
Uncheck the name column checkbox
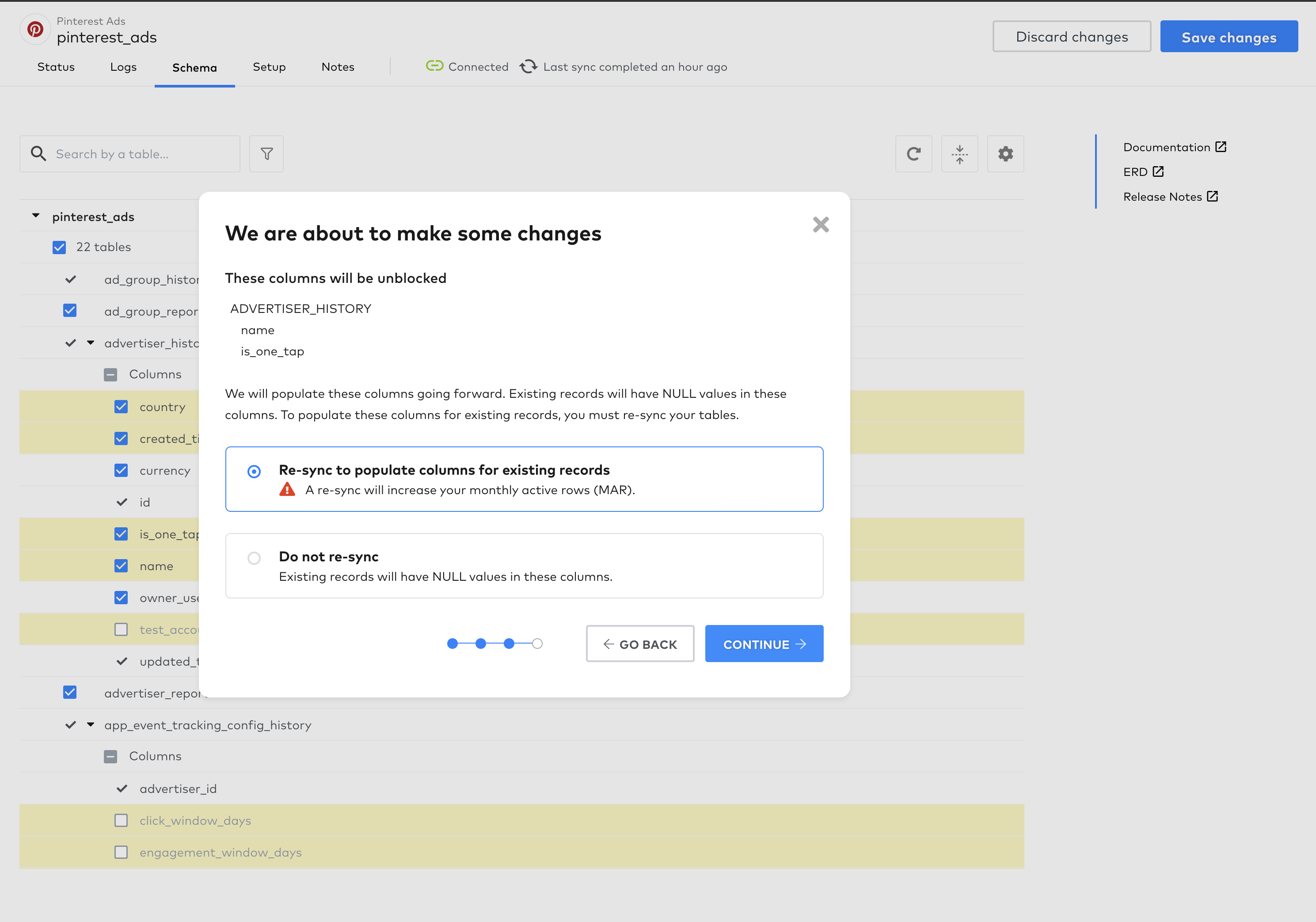(x=121, y=566)
